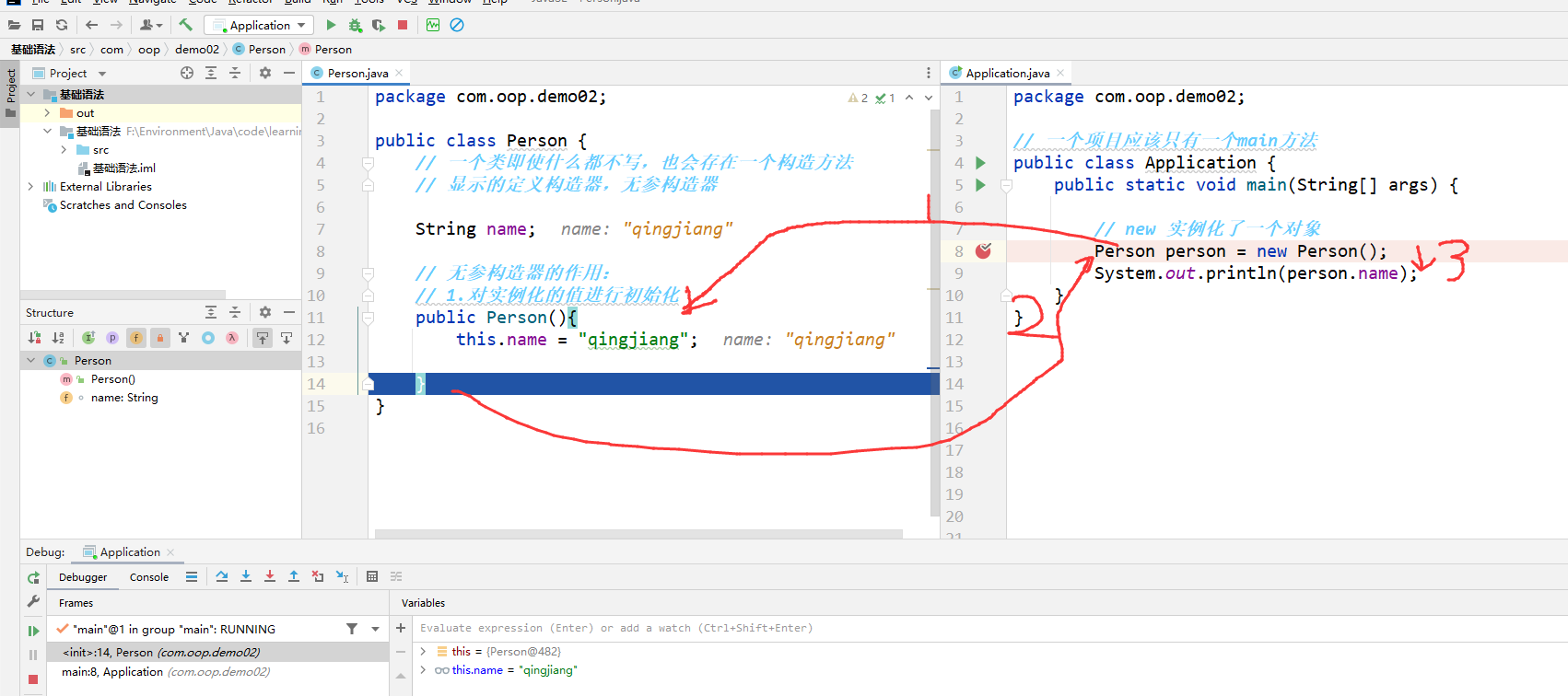This screenshot has width=1568, height=696.
Task: Run Application with the green play icon
Action: pyautogui.click(x=331, y=25)
